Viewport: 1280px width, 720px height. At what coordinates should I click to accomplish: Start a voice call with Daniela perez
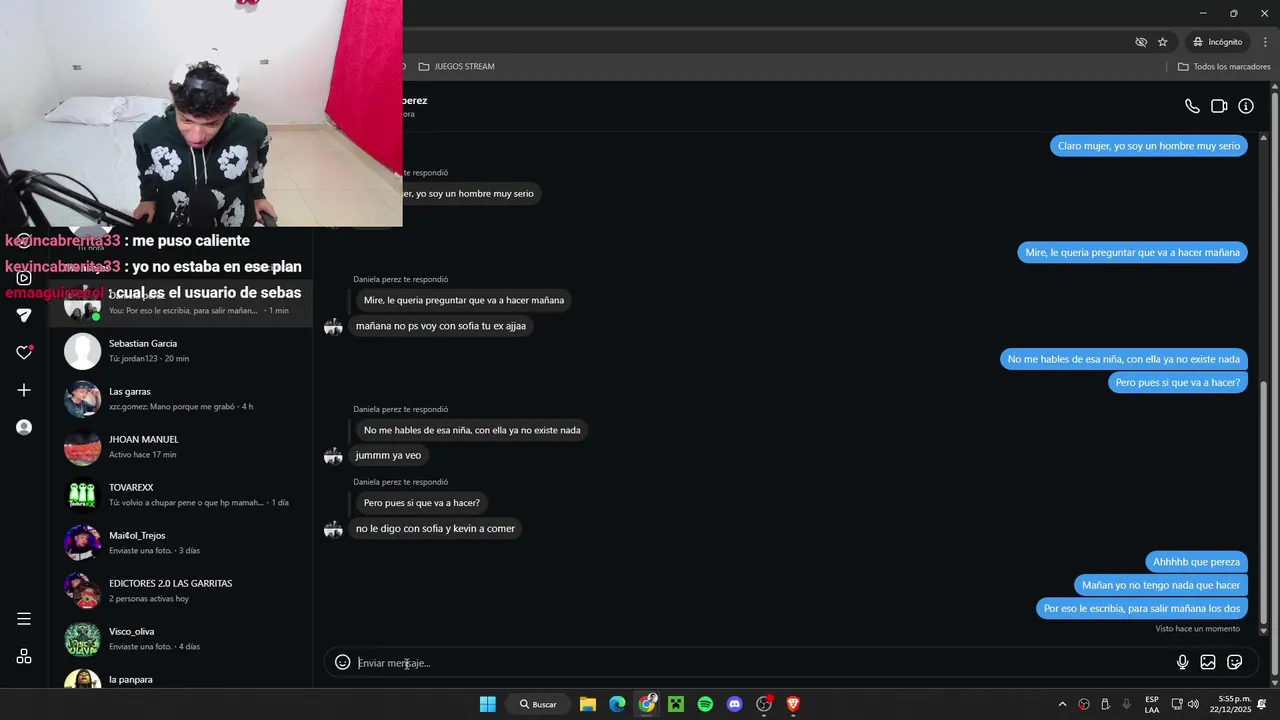(x=1192, y=106)
